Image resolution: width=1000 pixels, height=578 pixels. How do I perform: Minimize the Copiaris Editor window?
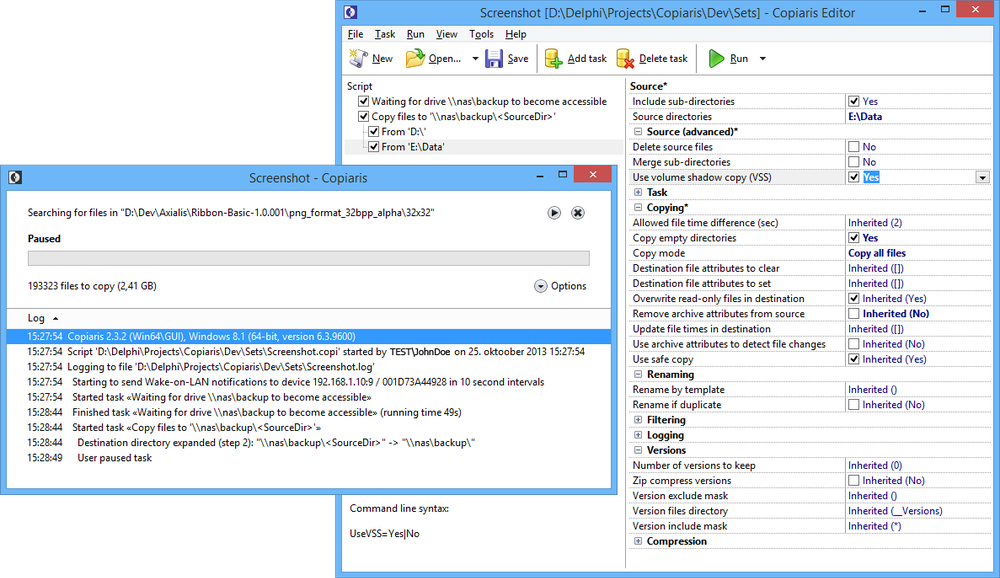[x=923, y=11]
